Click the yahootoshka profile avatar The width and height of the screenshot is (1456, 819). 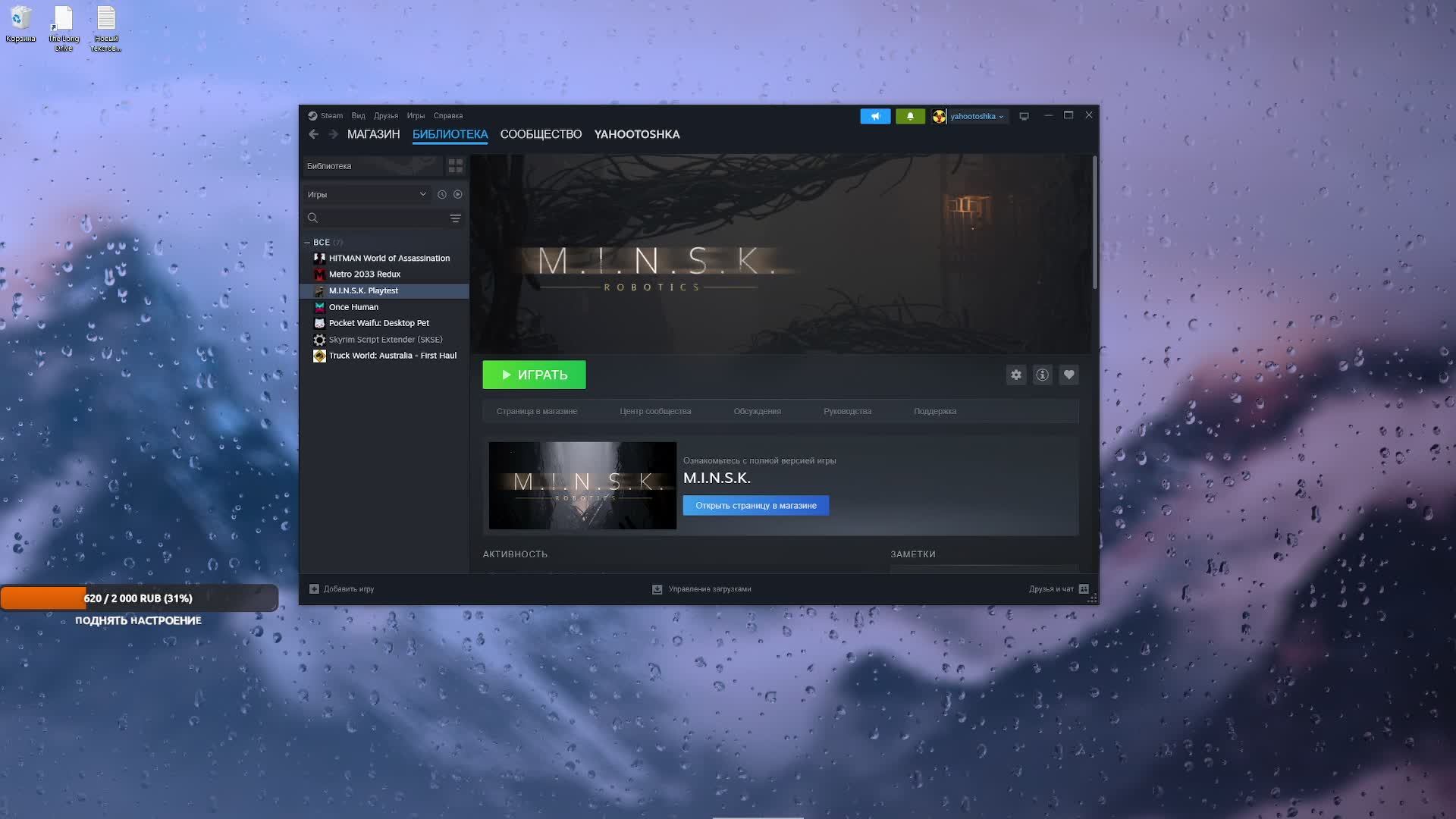click(939, 116)
